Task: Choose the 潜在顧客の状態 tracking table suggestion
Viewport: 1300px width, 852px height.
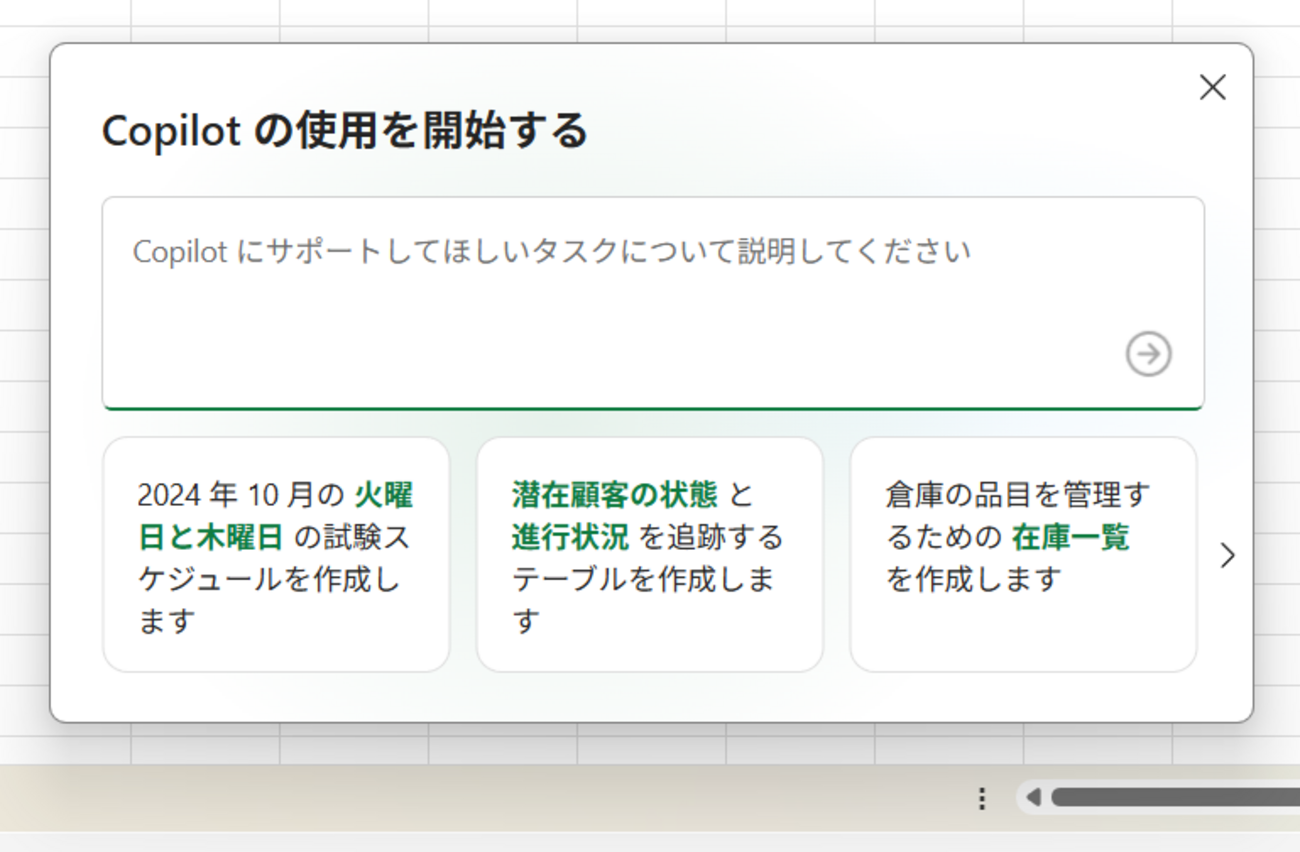Action: pos(650,555)
